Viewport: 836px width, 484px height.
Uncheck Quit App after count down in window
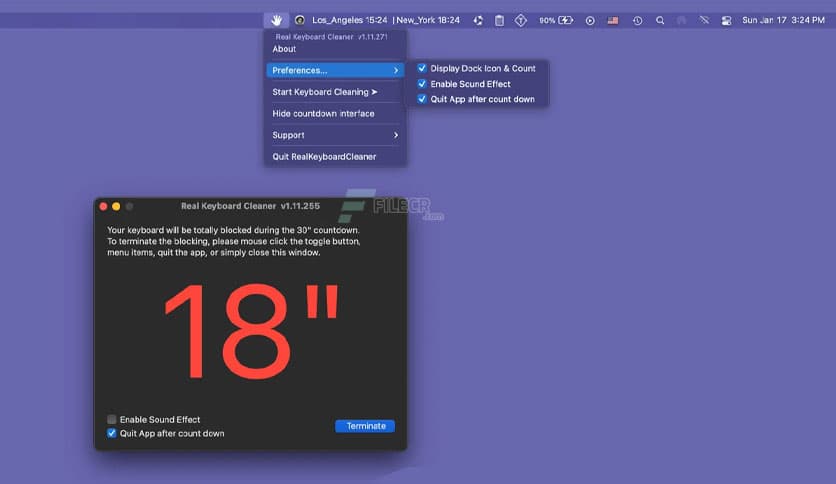[x=112, y=434]
